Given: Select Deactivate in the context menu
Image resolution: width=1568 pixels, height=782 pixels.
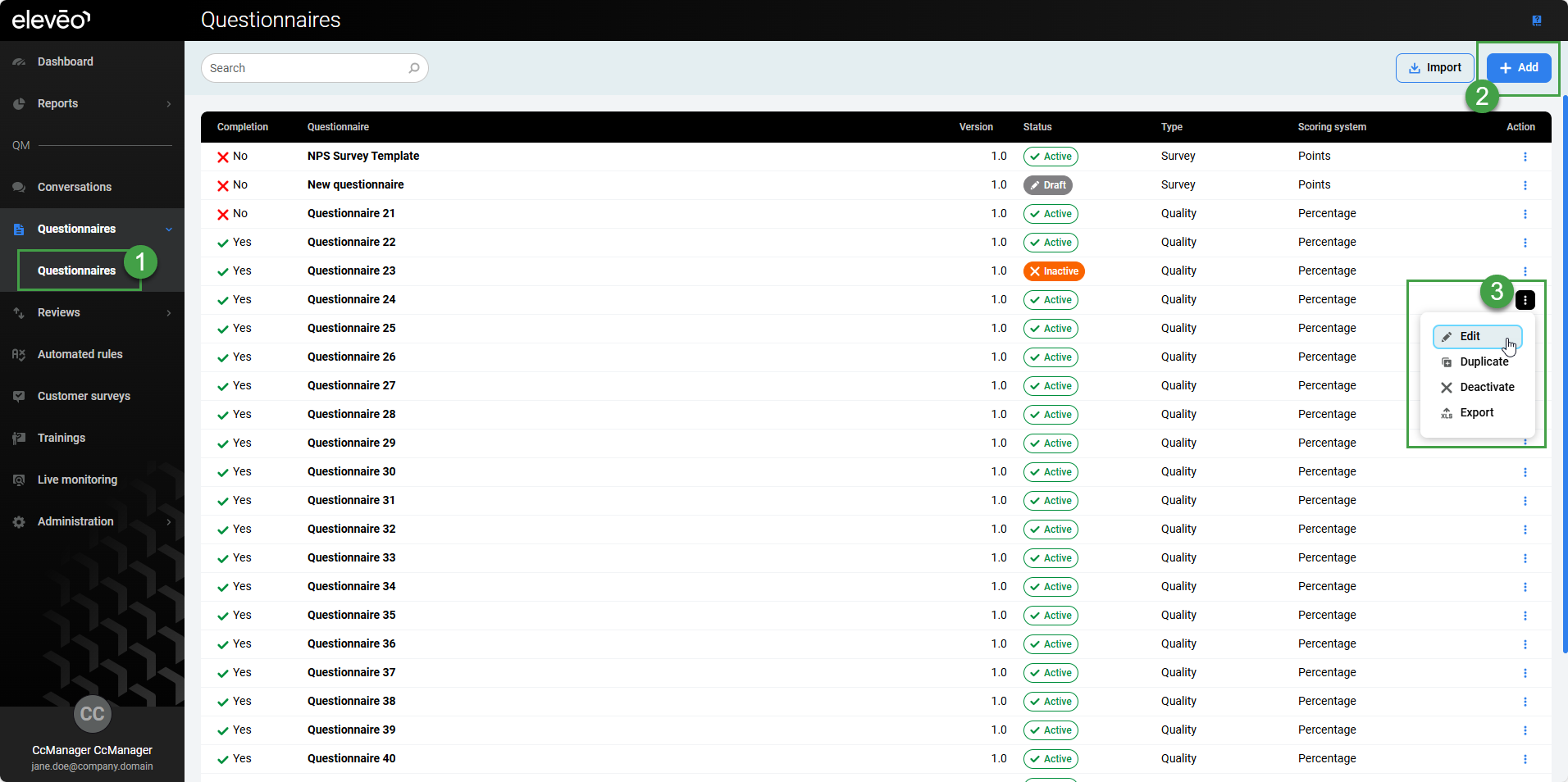Looking at the screenshot, I should (x=1486, y=387).
